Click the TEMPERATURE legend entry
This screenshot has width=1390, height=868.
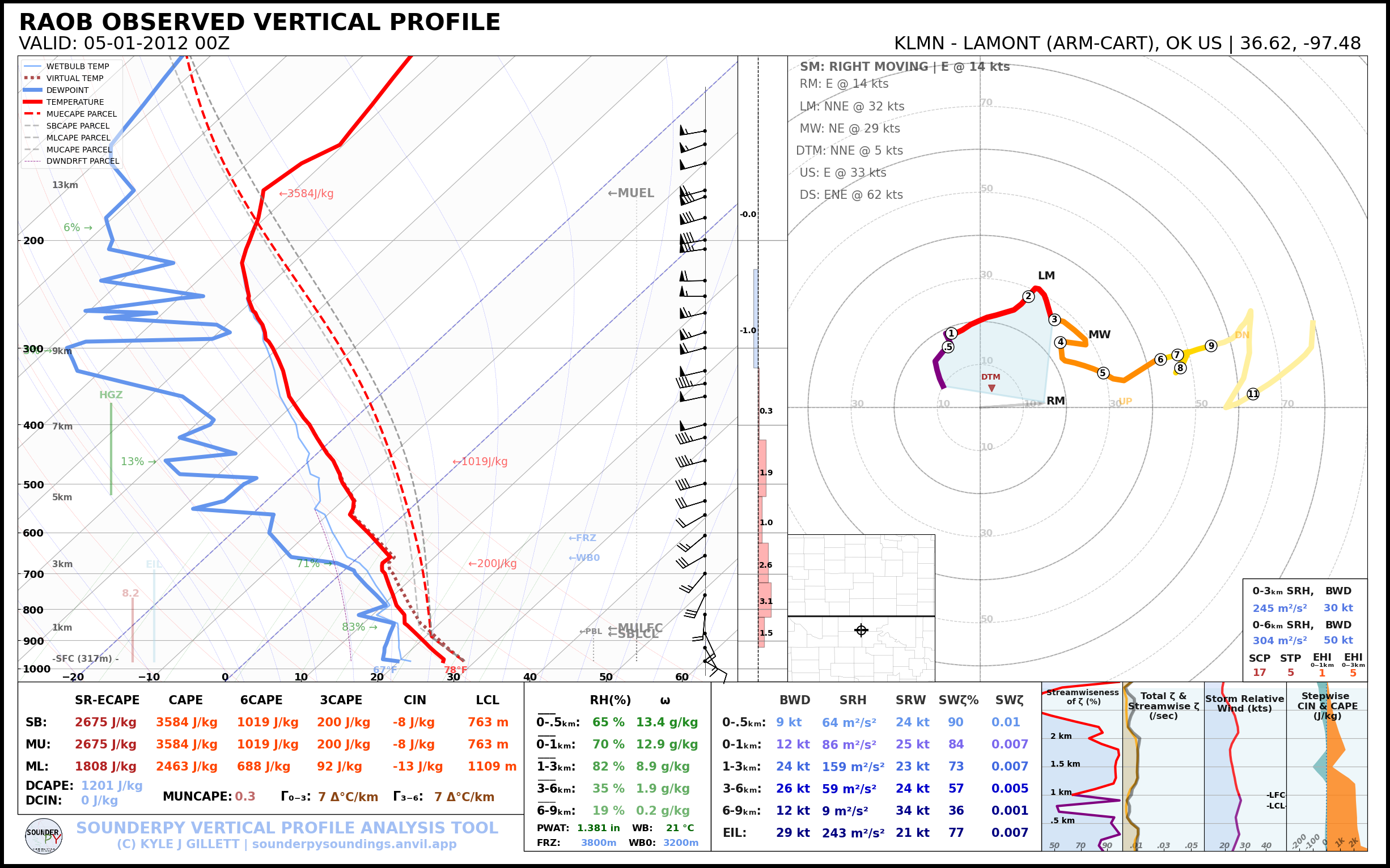click(x=75, y=102)
